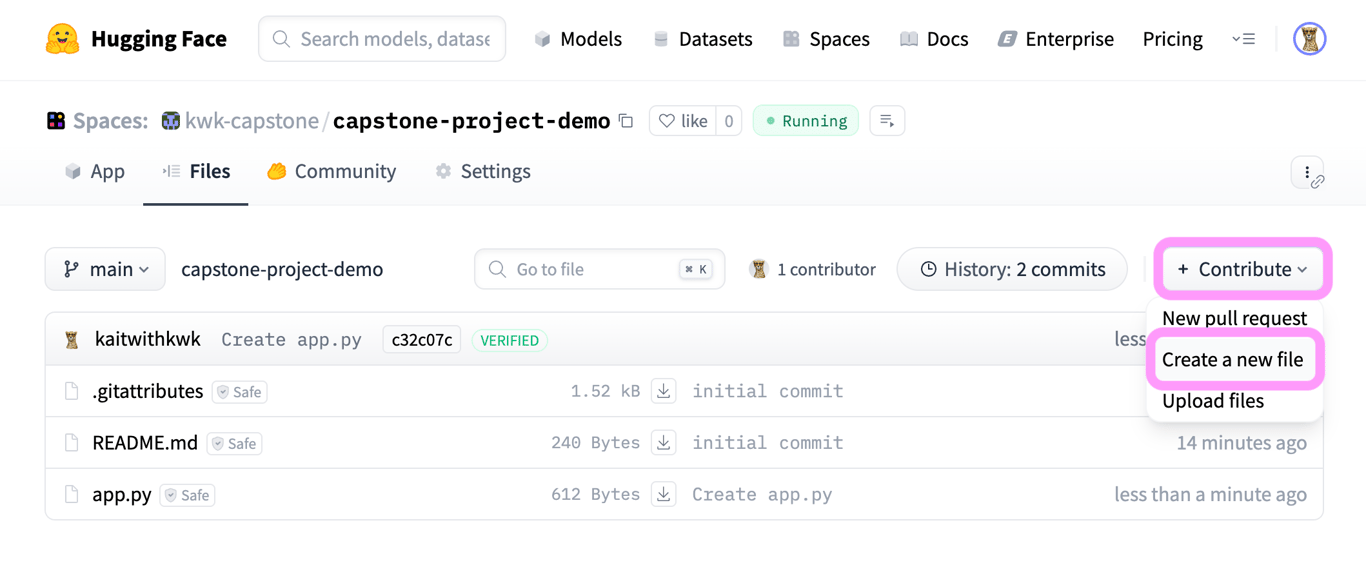Screen dimensions: 1366x574
Task: Download the app.py file
Action: (x=663, y=494)
